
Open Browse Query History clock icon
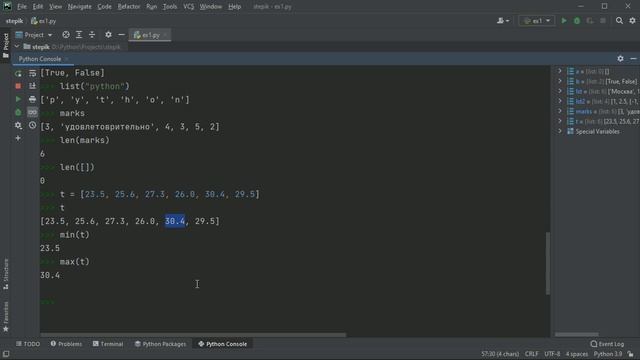(32, 125)
